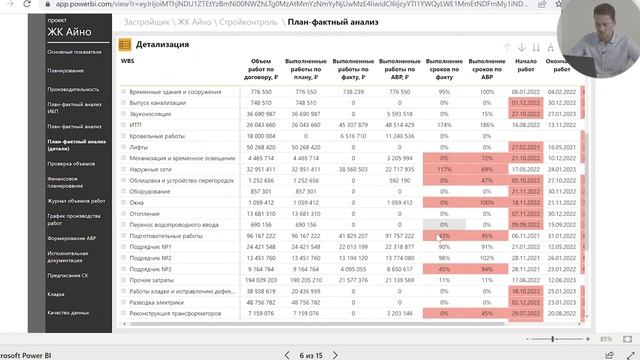
Task: Open the report share icon at bottom
Action: [x=609, y=355]
